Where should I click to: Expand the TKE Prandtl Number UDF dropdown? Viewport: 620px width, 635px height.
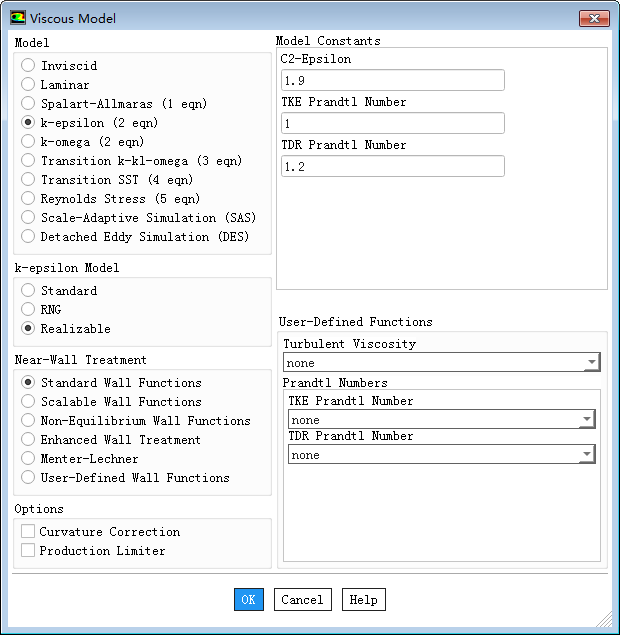442,419
